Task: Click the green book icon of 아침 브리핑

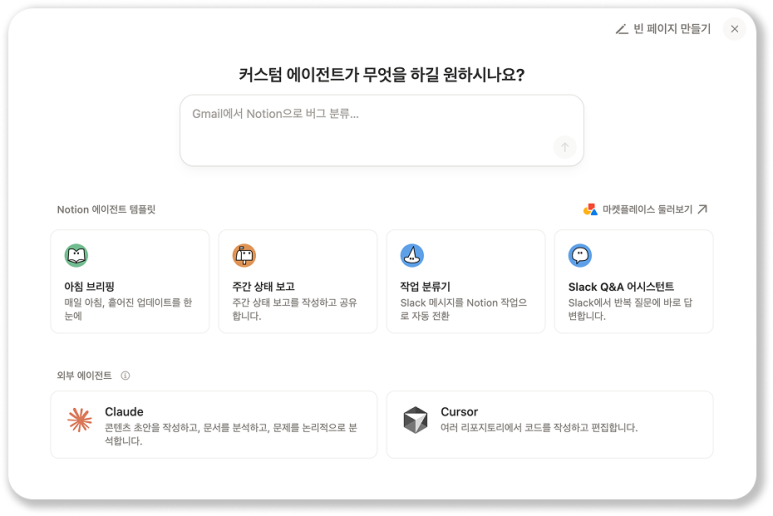Action: [x=76, y=255]
